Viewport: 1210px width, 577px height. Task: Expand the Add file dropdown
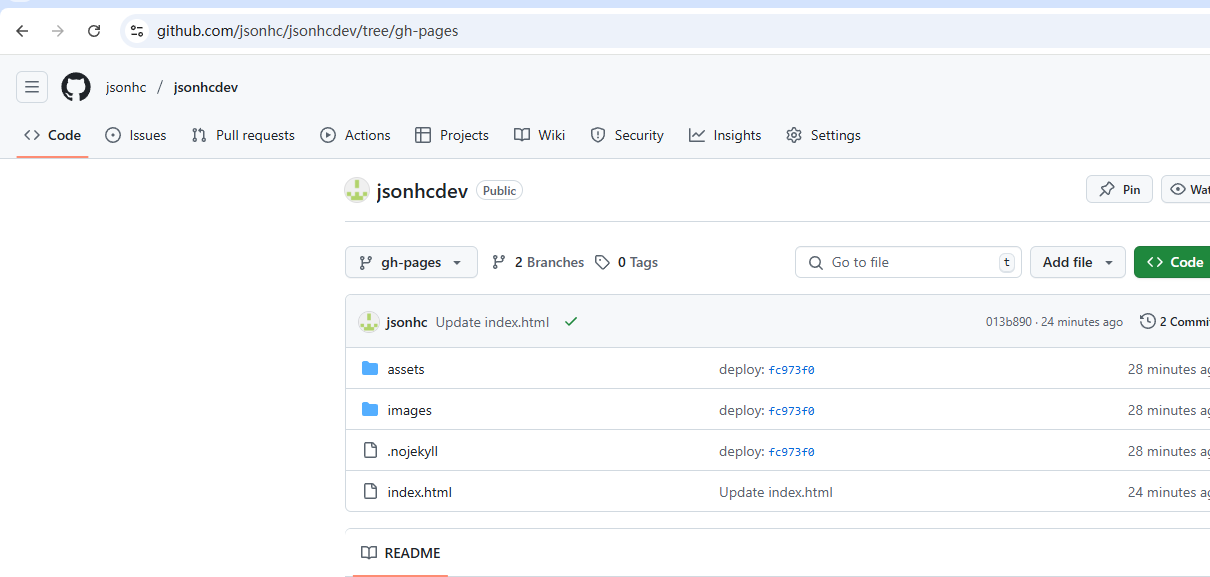[x=1078, y=262]
